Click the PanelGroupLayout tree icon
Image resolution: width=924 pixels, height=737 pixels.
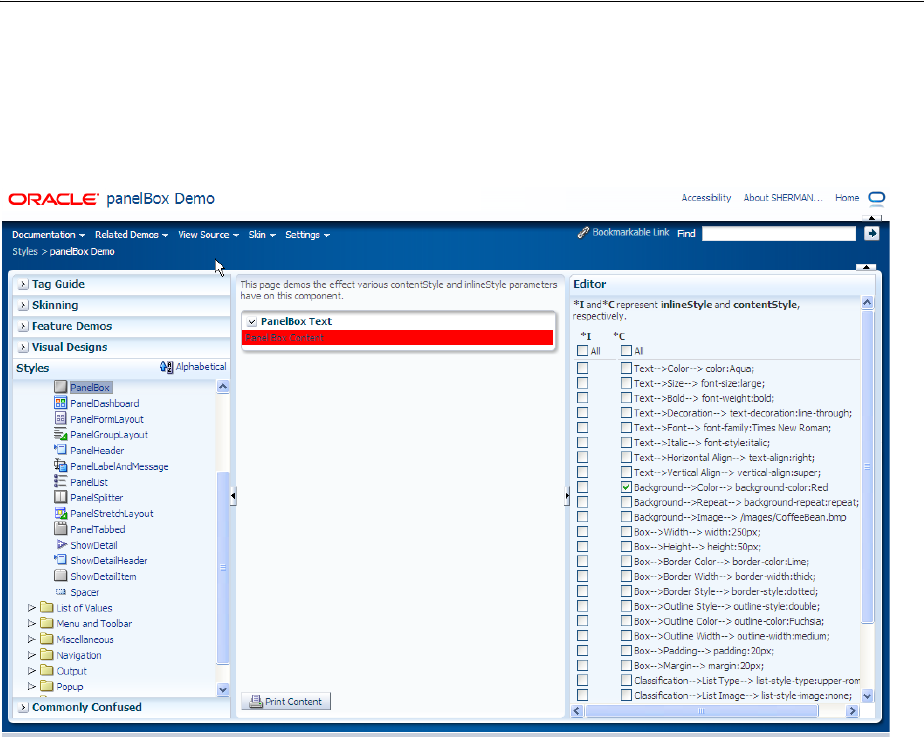60,435
